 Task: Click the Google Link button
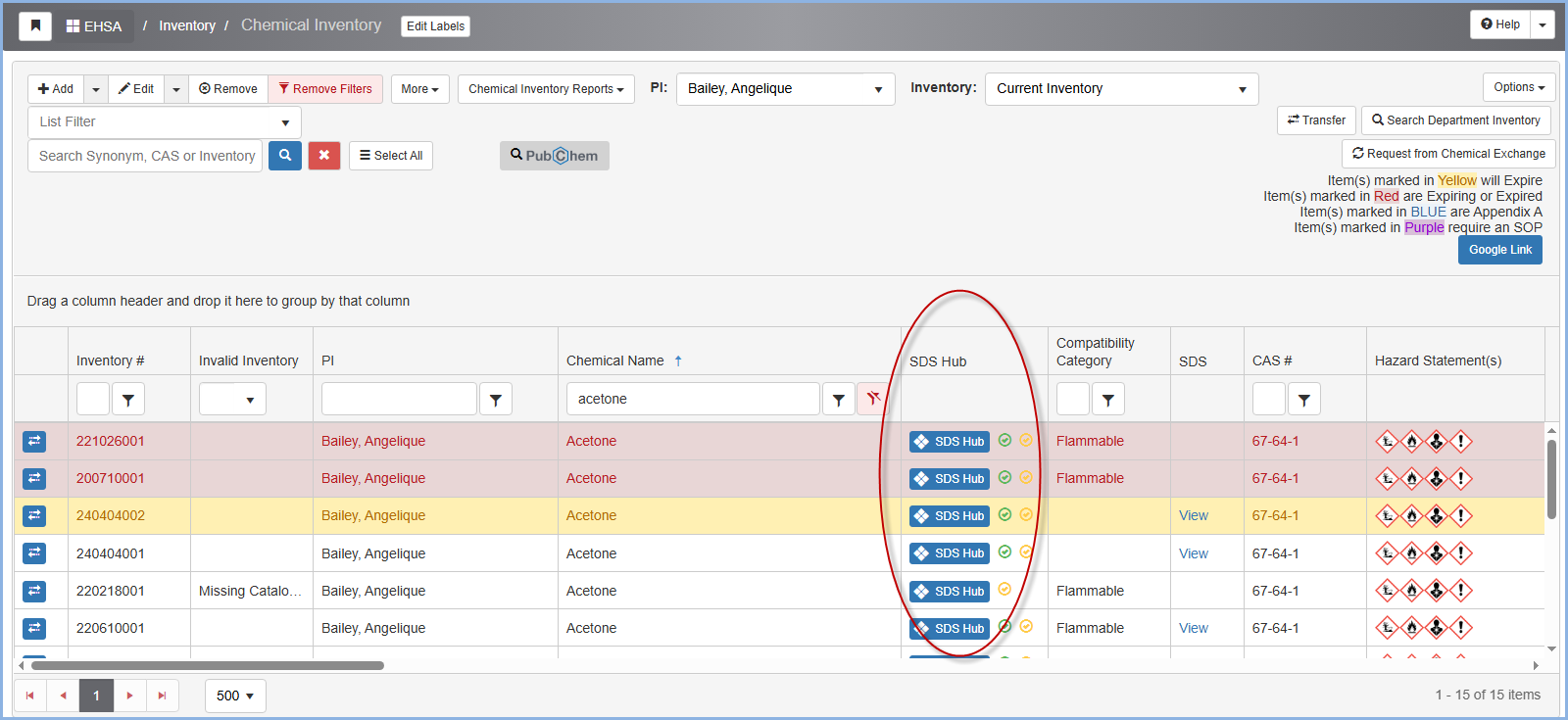coord(1499,250)
